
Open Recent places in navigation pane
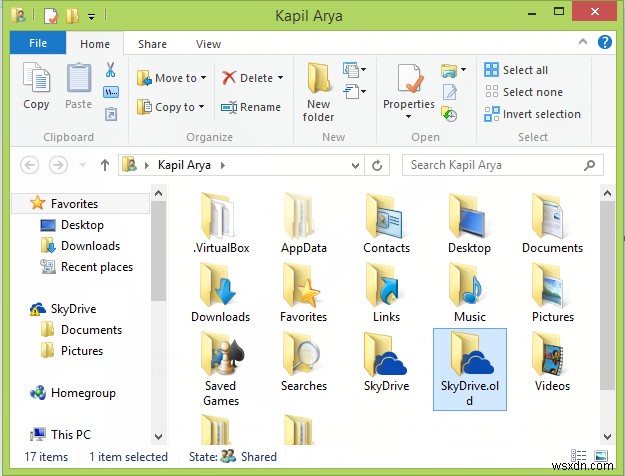click(86, 267)
